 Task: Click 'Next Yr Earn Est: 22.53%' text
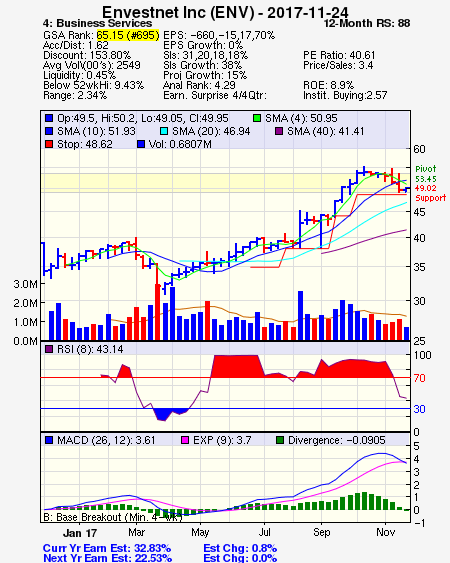coord(107,558)
